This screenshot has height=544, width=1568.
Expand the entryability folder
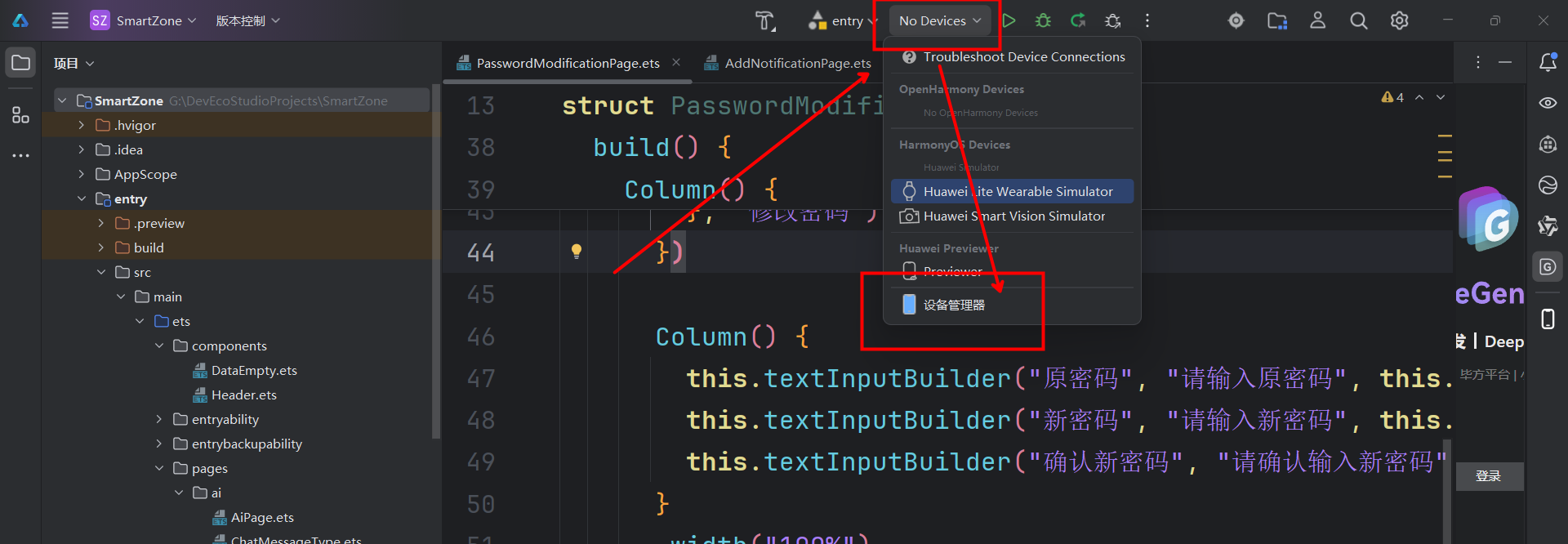tap(159, 419)
